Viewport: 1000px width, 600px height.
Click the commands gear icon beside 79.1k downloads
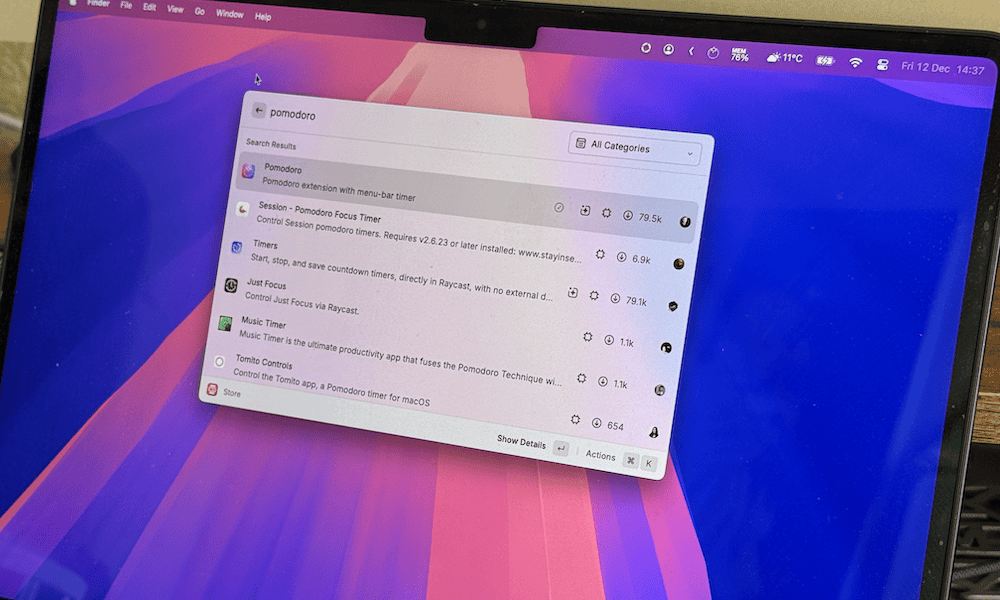pyautogui.click(x=594, y=296)
